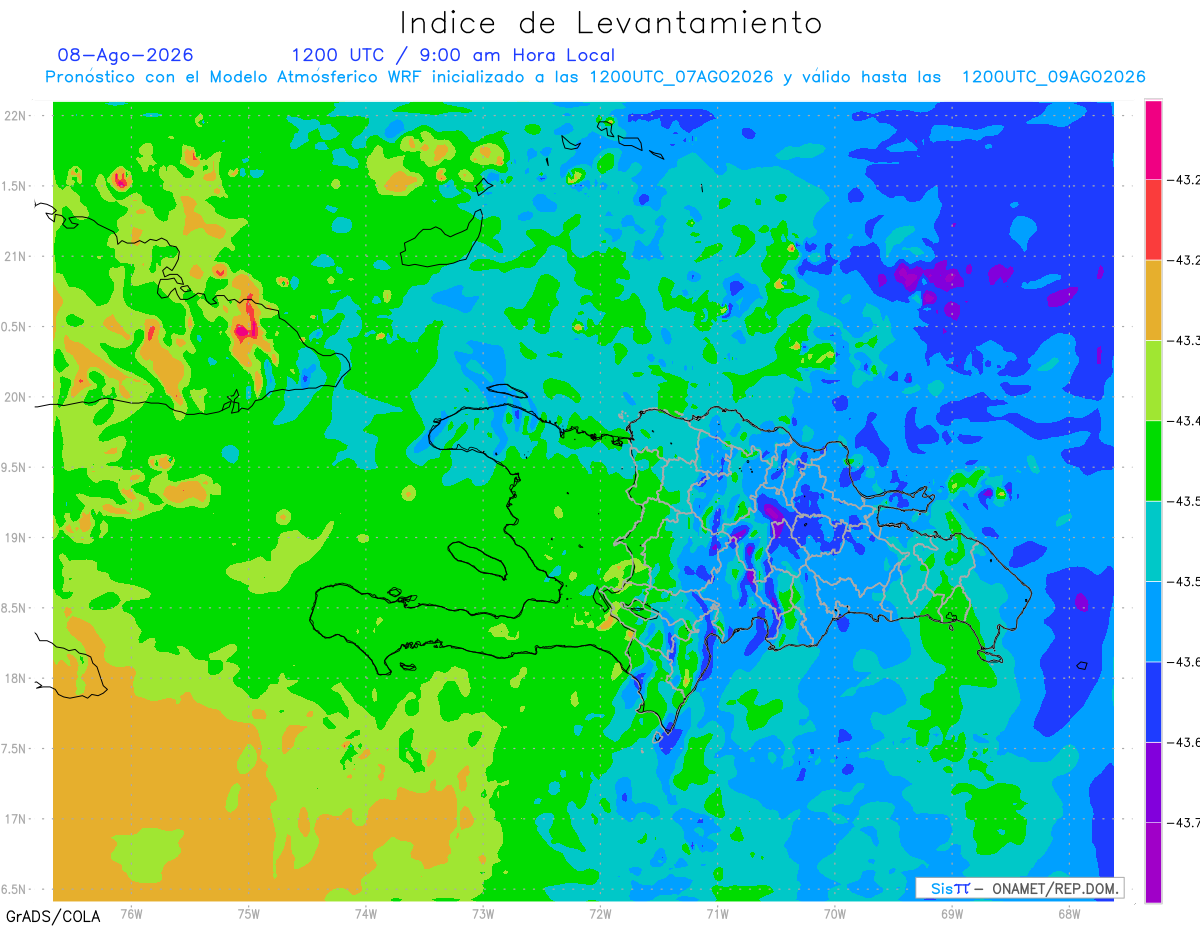Viewport: 1200px width, 927px height.
Task: Click the '70W' longitude label
Action: (834, 913)
